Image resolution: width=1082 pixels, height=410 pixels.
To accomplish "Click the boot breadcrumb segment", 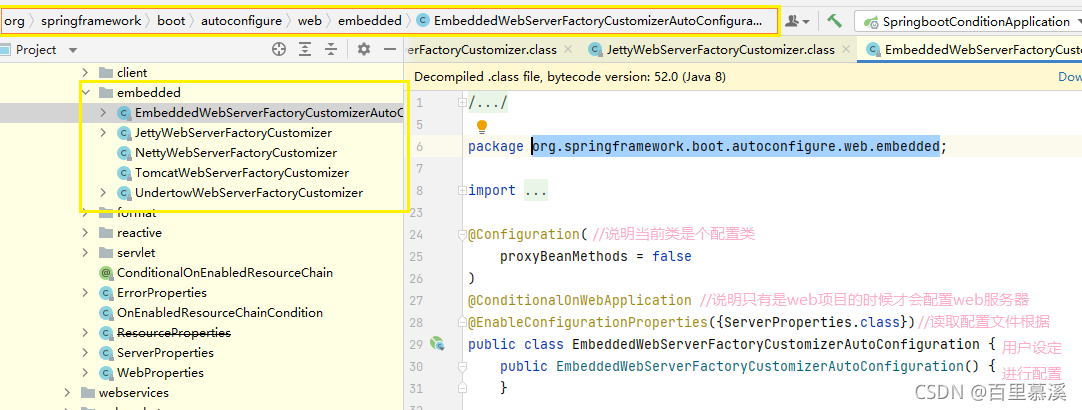I will (x=171, y=21).
